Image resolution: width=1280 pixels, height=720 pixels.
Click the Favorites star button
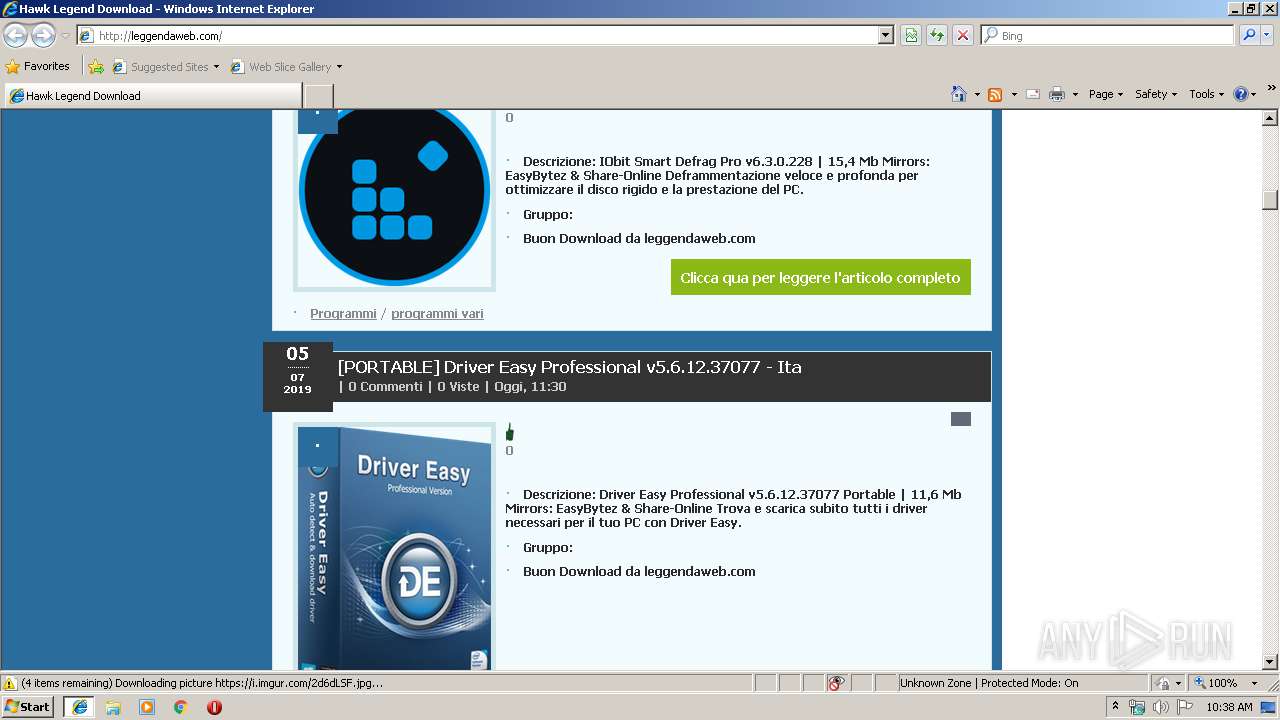tap(38, 67)
